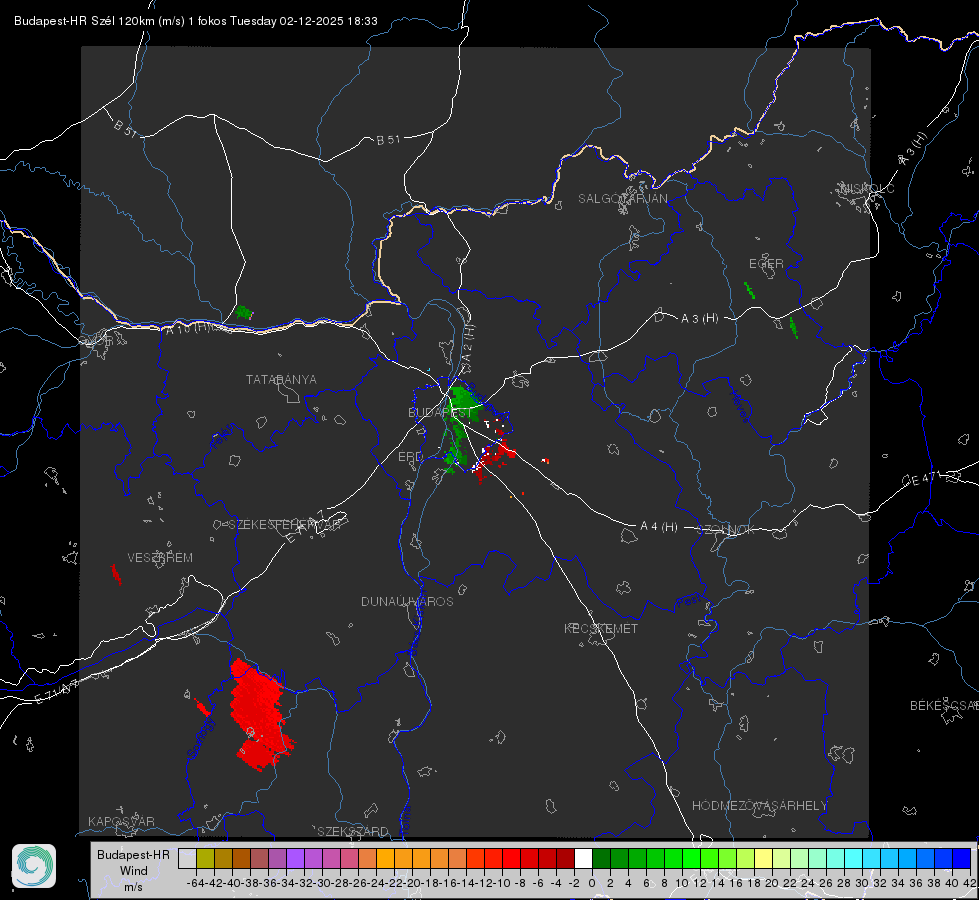979x900 pixels.
Task: Click the A 10 (H) road label
Action: [x=189, y=327]
